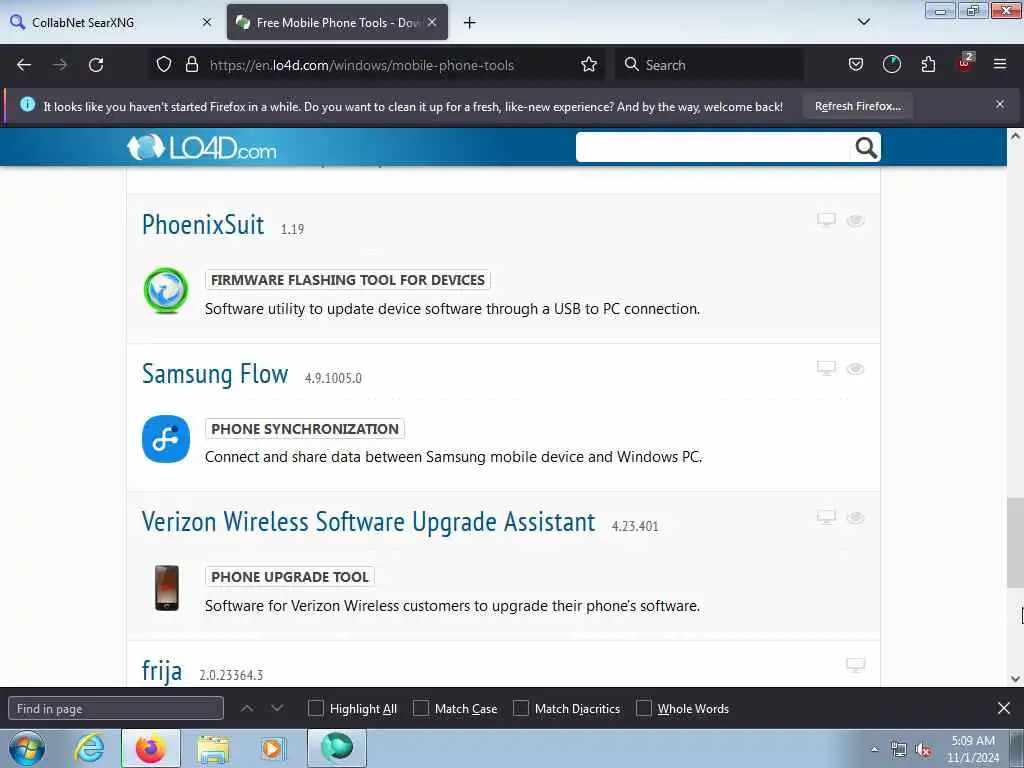Screen dimensions: 1024x768
Task: Open the Firefox hamburger menu
Action: click(1000, 64)
